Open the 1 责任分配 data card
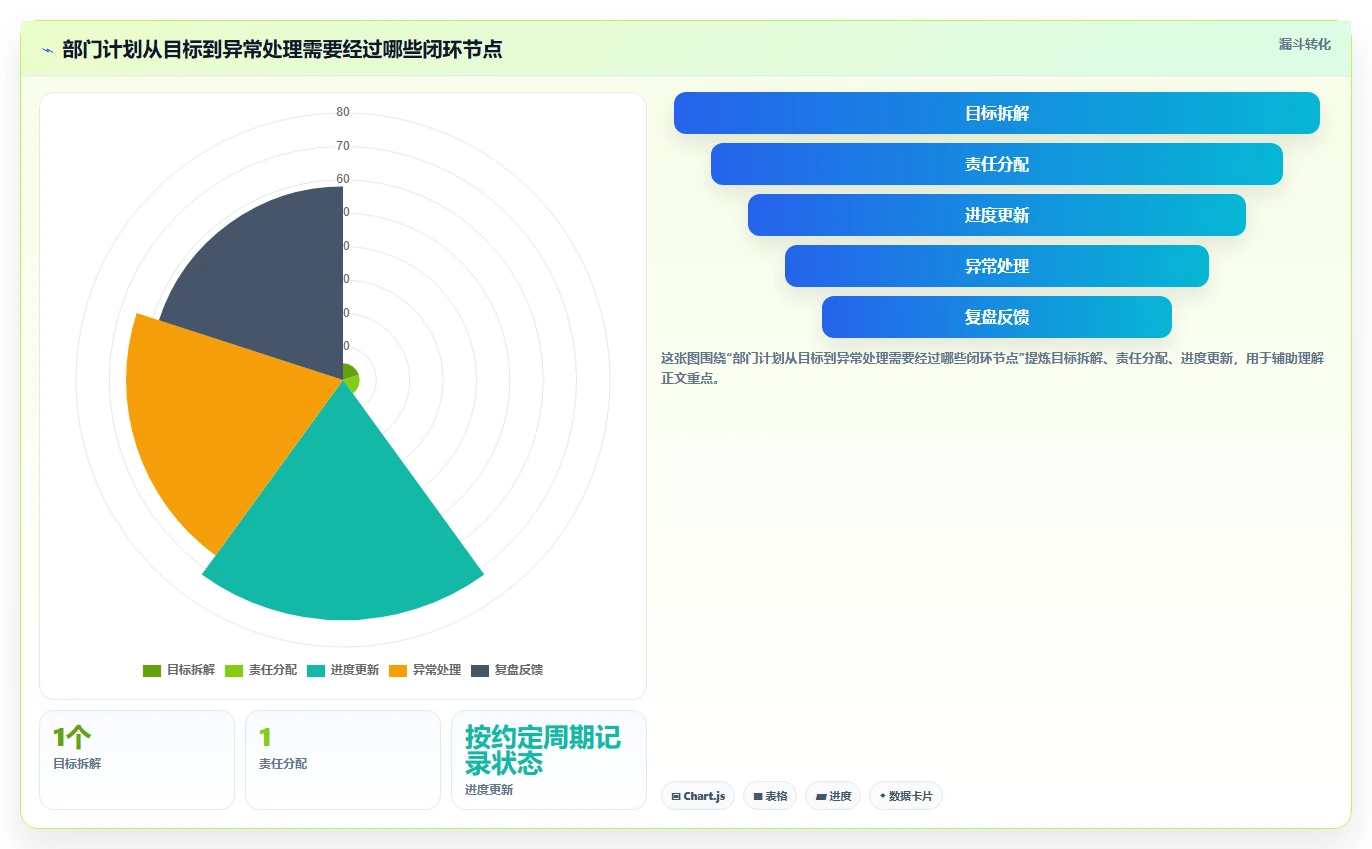The image size is (1372, 849). pos(343,760)
